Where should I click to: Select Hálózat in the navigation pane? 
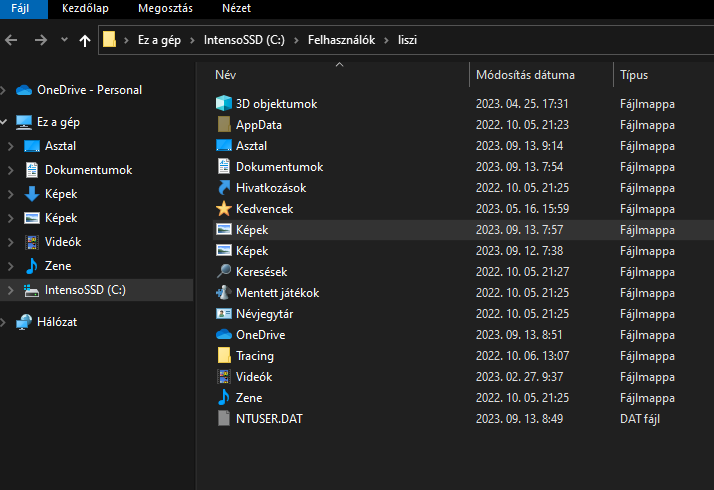pyautogui.click(x=57, y=322)
